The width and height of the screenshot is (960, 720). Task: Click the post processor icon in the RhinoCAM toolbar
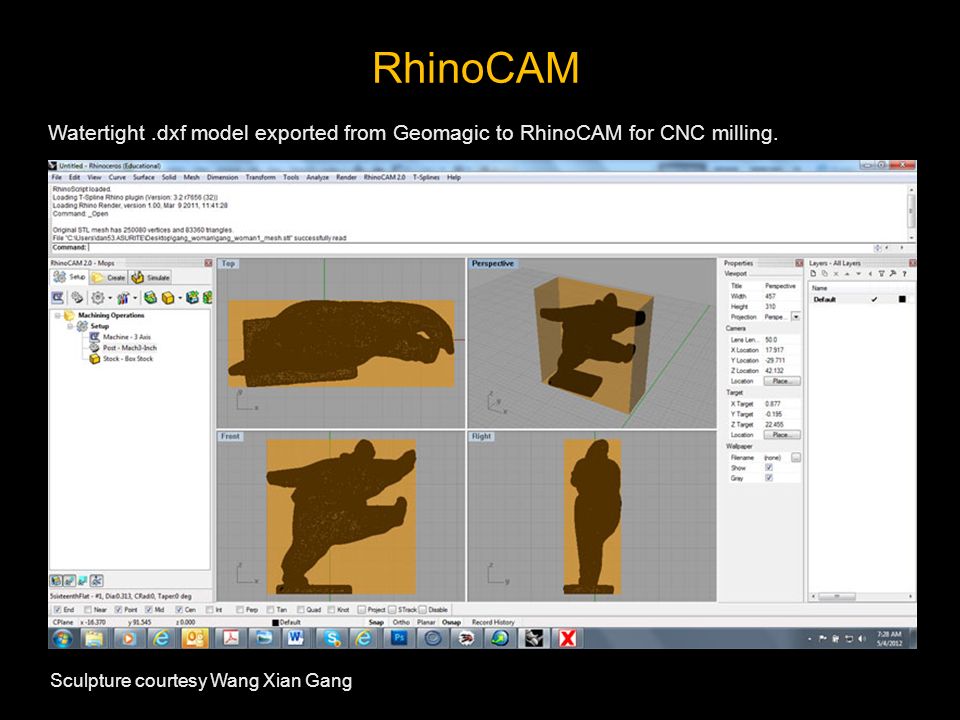coord(77,298)
